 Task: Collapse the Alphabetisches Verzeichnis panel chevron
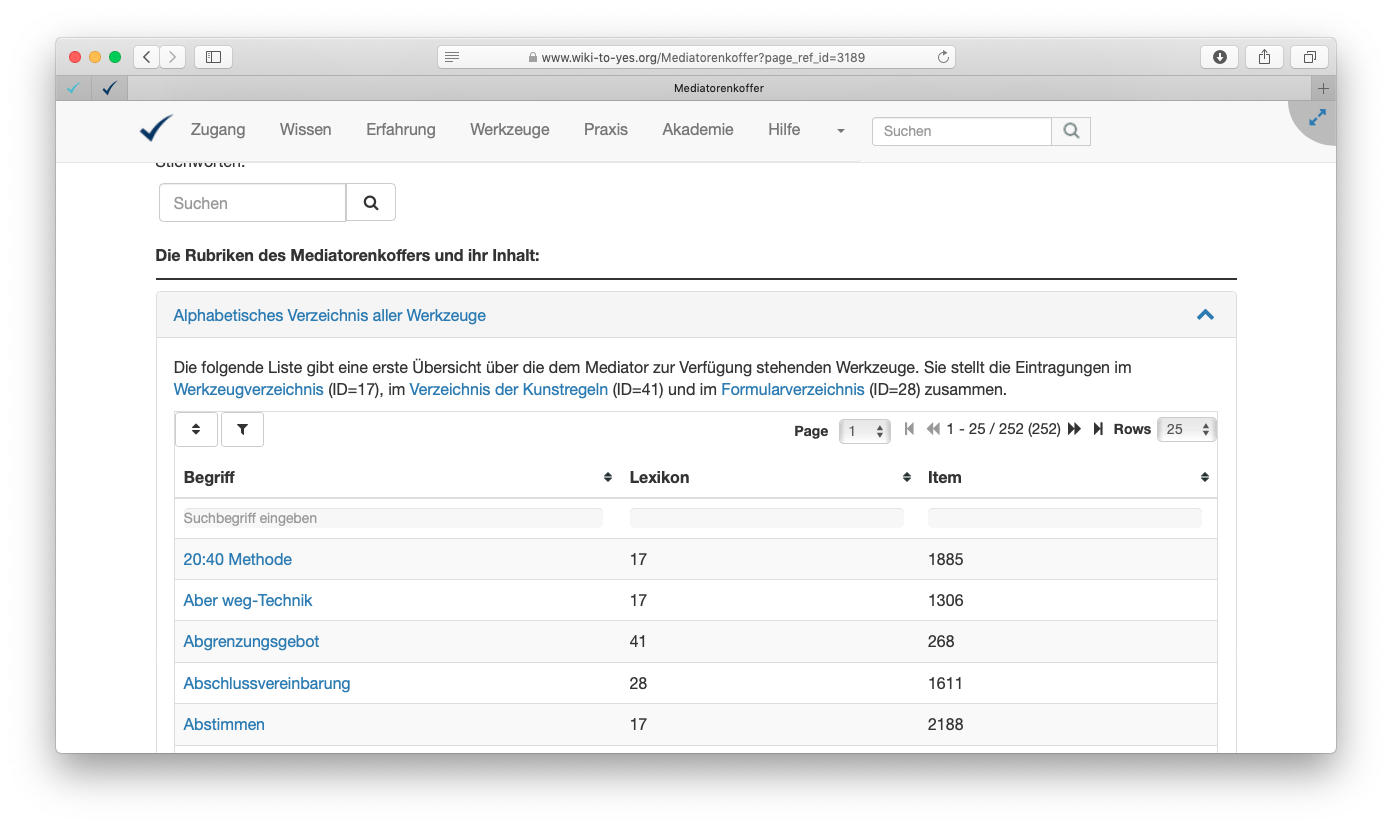click(1205, 315)
